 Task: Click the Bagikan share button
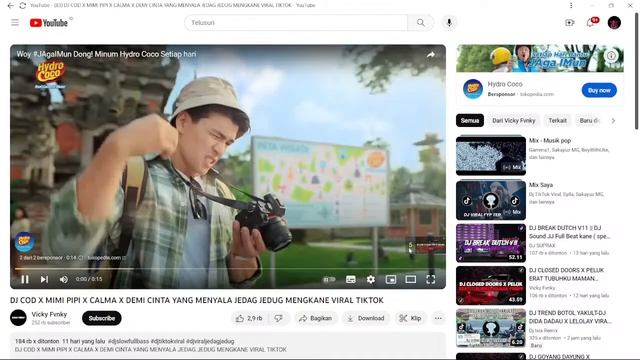click(315, 318)
